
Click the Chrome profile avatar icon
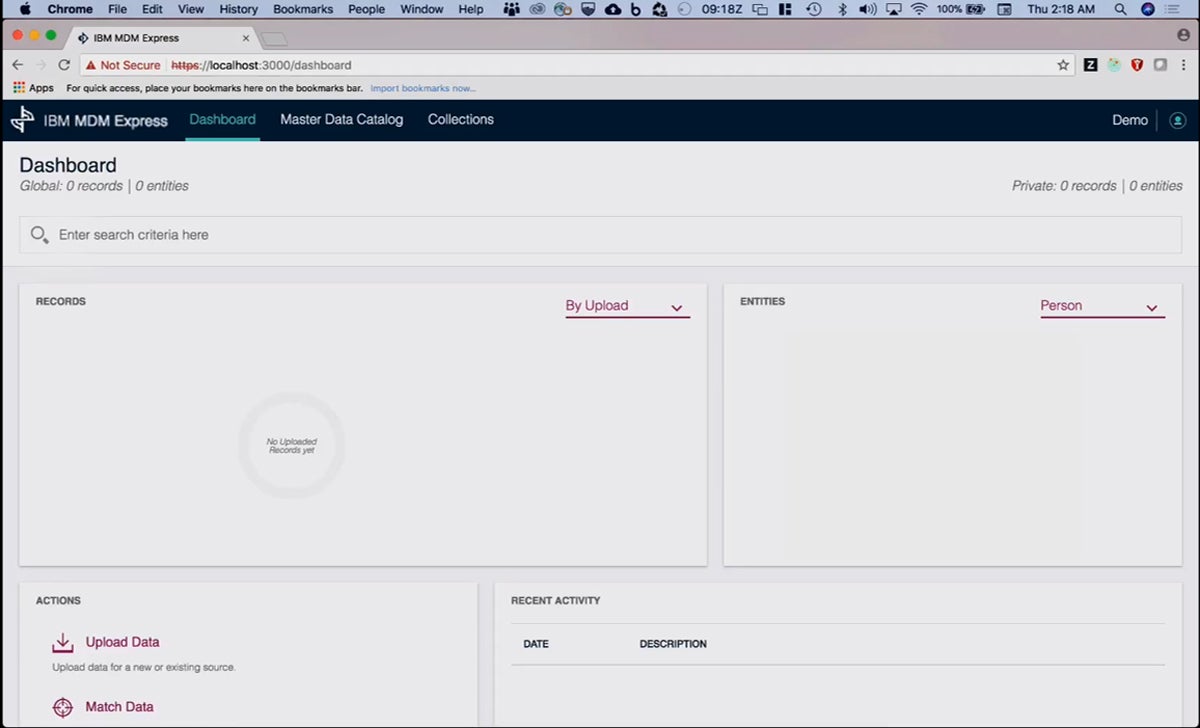point(1184,35)
